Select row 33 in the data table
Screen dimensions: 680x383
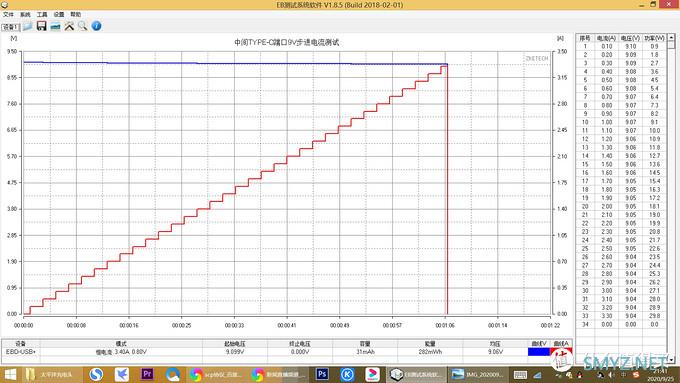621,316
